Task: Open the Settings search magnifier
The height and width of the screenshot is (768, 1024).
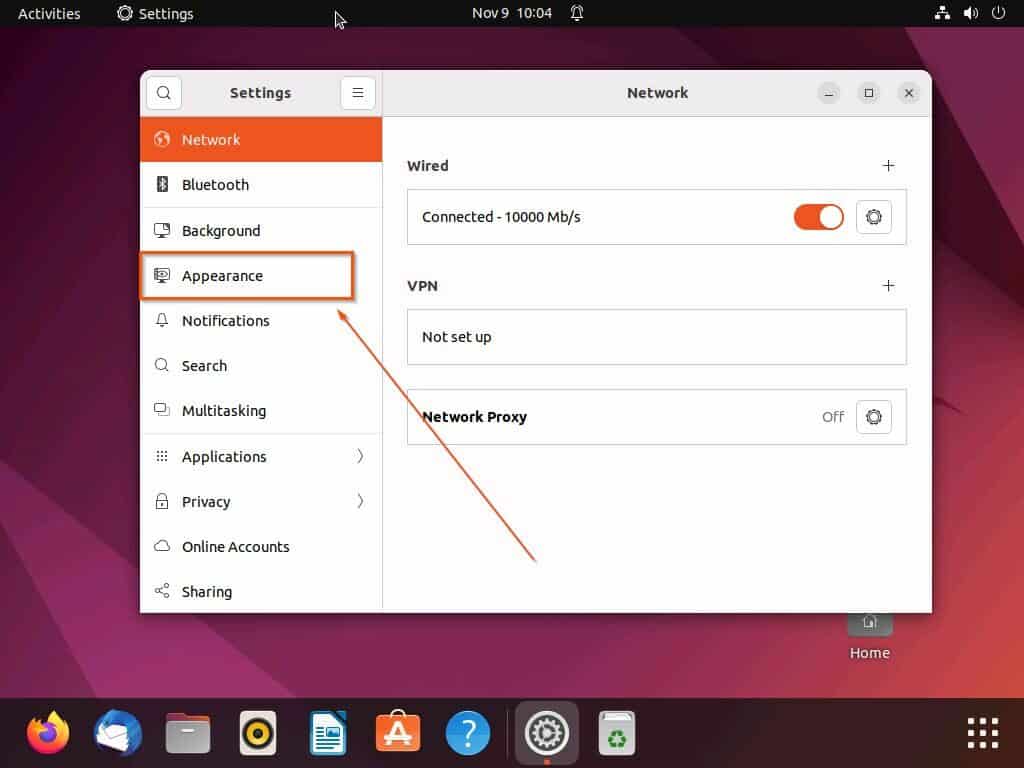Action: pyautogui.click(x=163, y=92)
